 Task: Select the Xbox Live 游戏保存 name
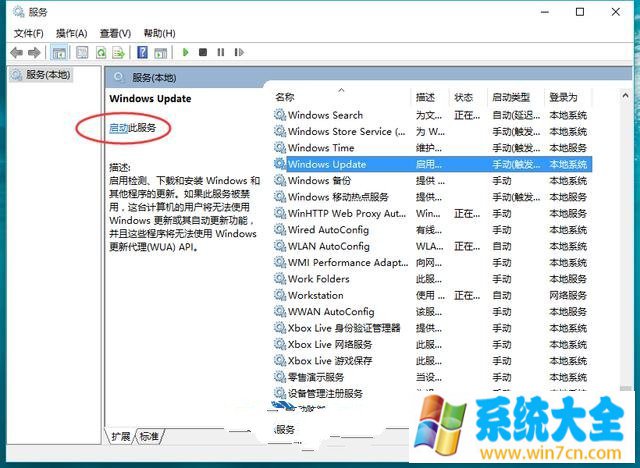pos(330,361)
